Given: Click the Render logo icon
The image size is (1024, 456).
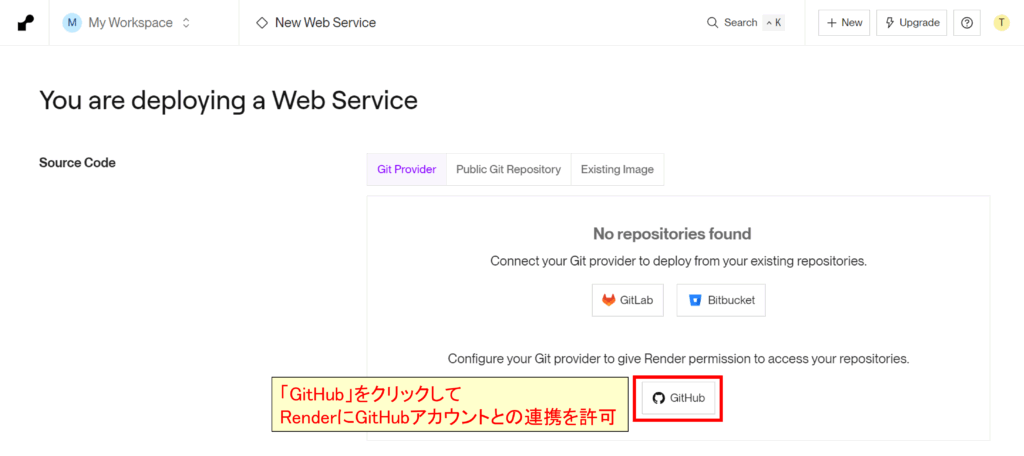Looking at the screenshot, I should (25, 23).
